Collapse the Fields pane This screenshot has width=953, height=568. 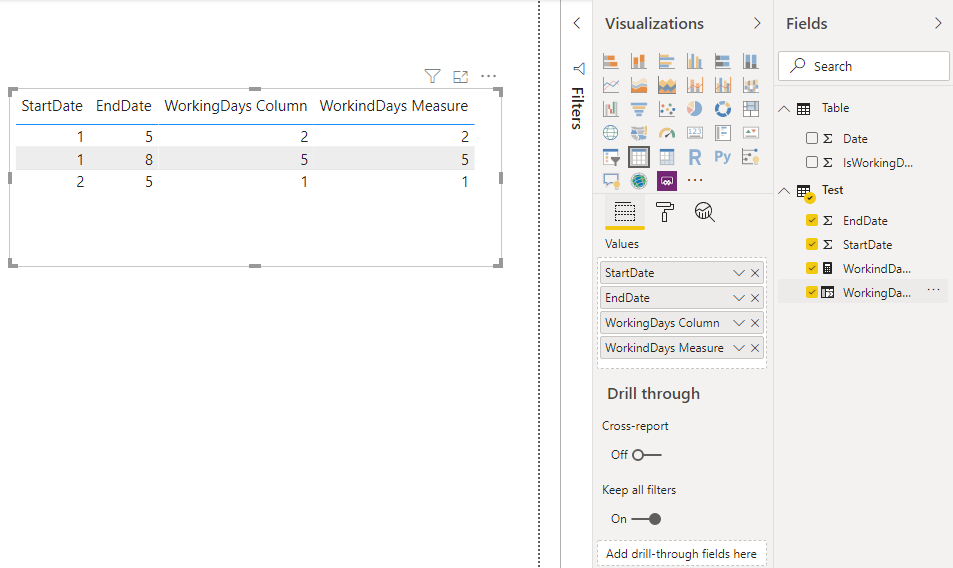coord(938,23)
